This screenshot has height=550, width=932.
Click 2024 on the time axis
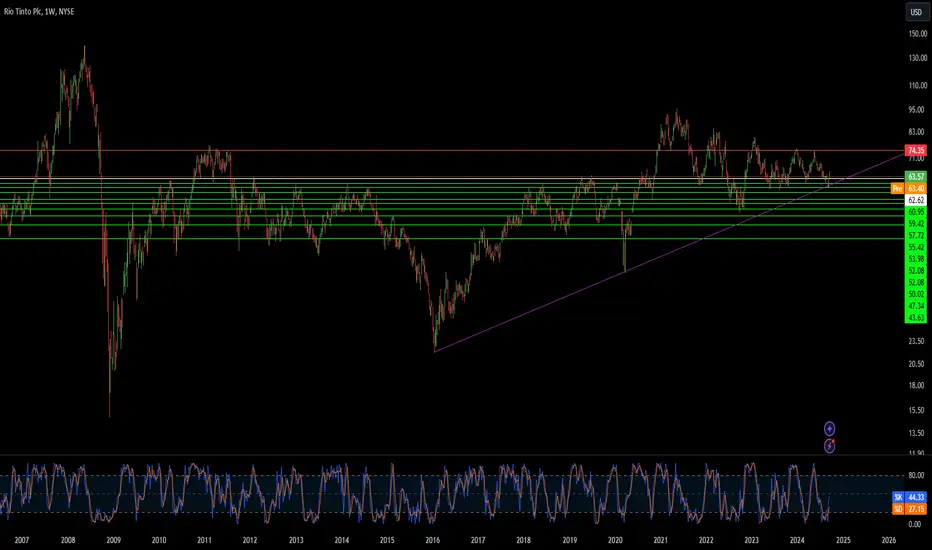(x=797, y=540)
